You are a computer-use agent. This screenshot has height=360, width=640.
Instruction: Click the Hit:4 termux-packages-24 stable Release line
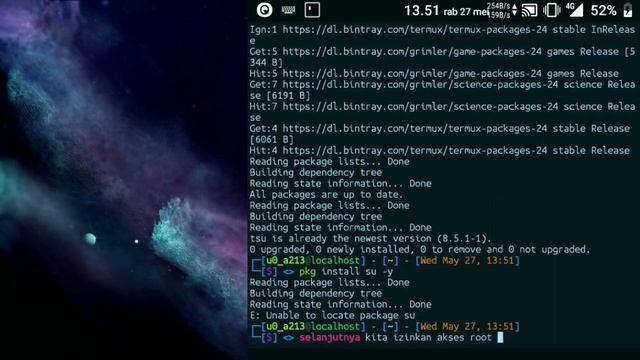point(440,150)
